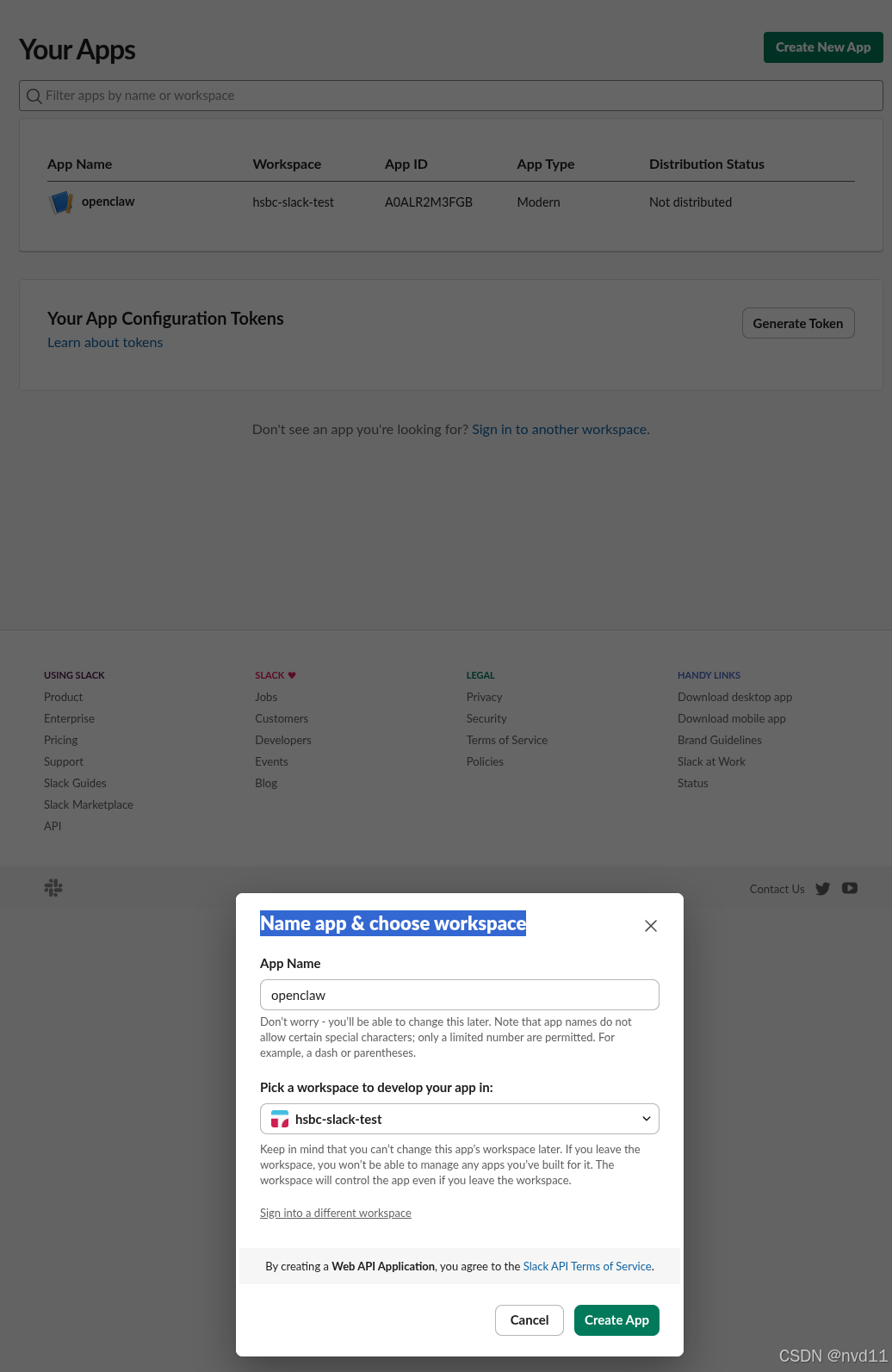Open the Support footer link

[x=64, y=761]
